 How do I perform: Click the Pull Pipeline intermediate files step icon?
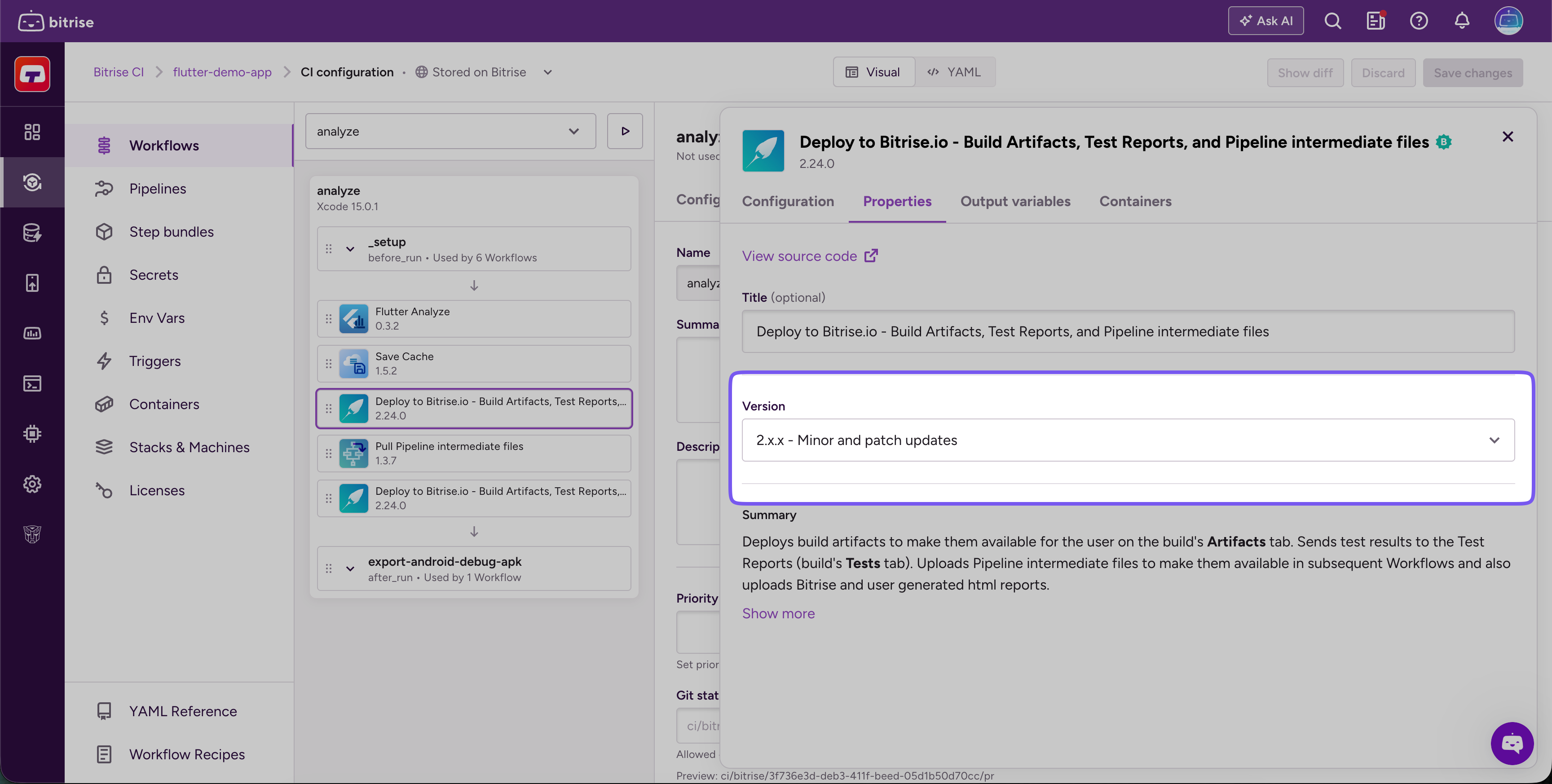tap(354, 453)
